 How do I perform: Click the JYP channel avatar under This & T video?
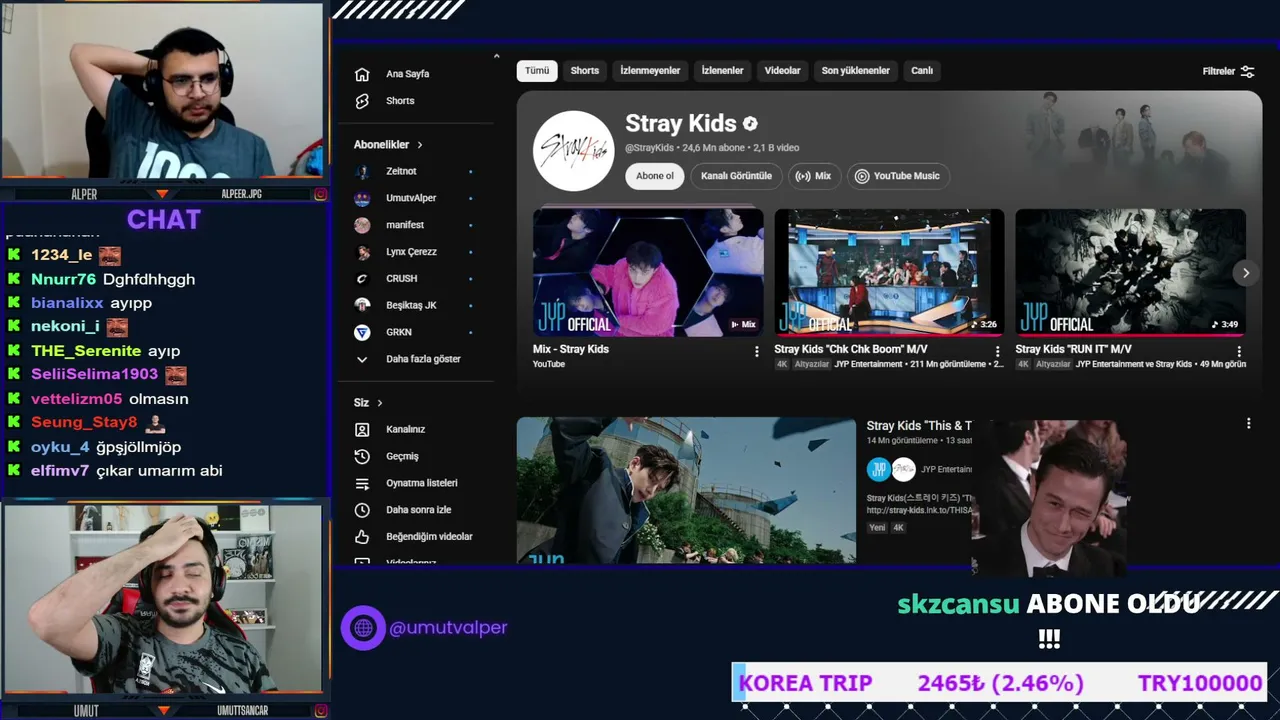point(879,469)
